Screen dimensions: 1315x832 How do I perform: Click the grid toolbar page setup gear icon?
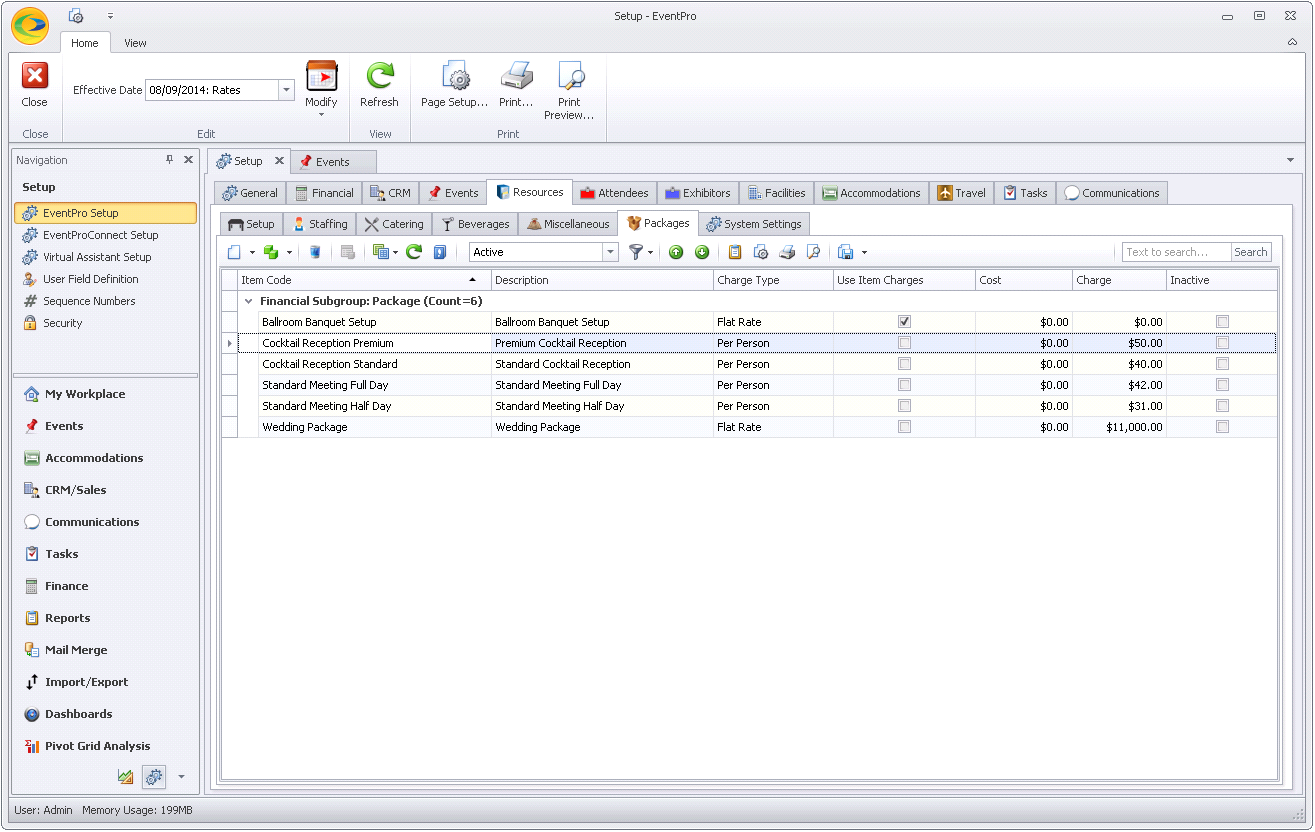click(761, 252)
